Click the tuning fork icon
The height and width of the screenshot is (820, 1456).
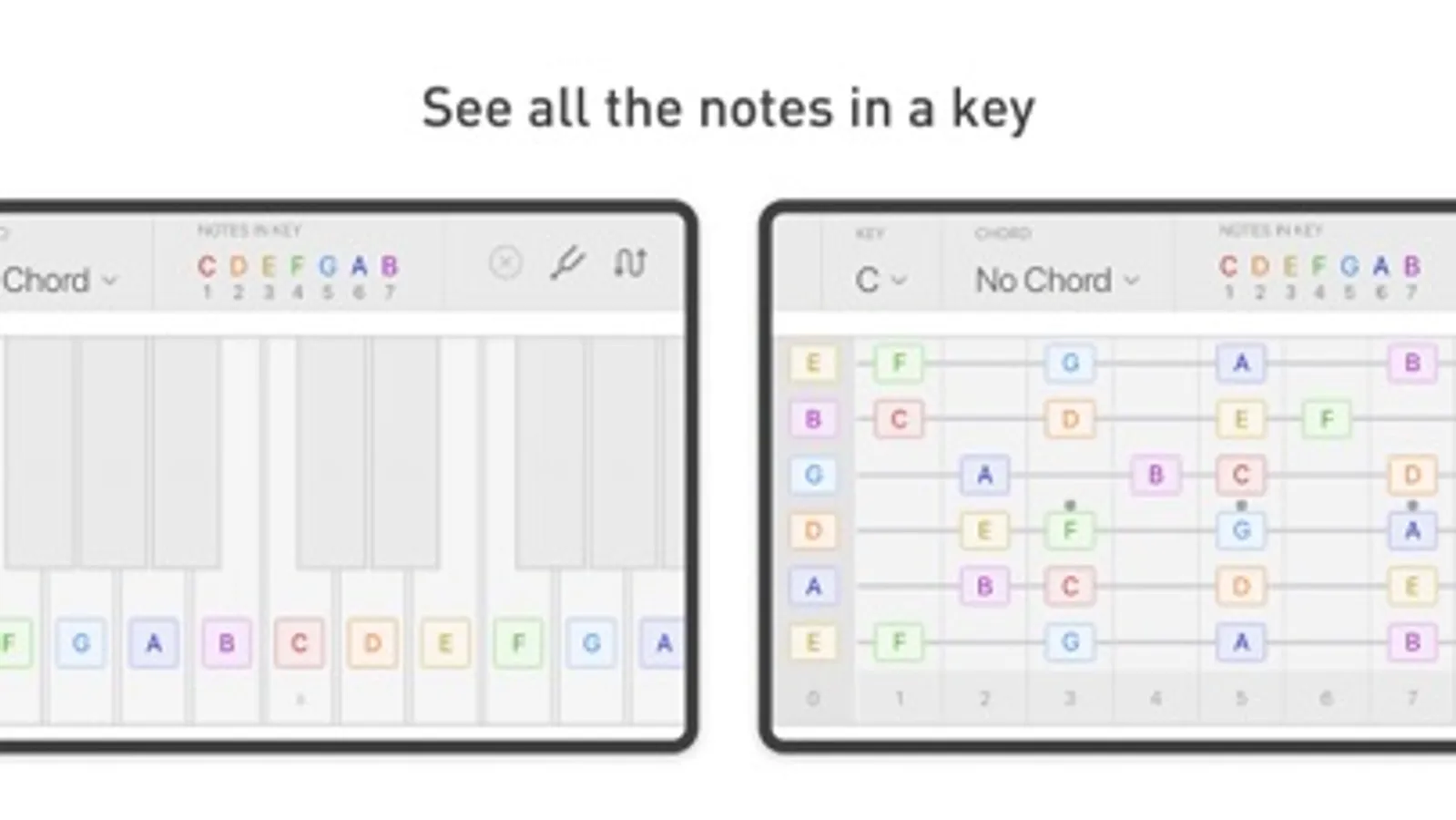tap(566, 263)
